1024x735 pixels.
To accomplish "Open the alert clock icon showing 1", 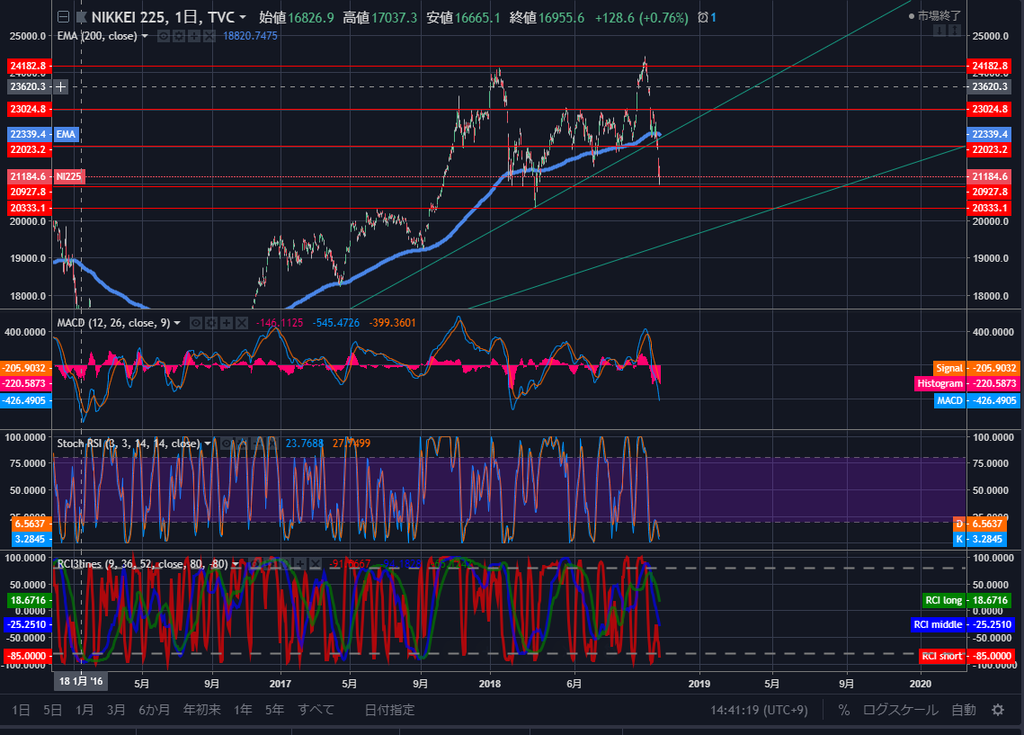I will 707,18.
